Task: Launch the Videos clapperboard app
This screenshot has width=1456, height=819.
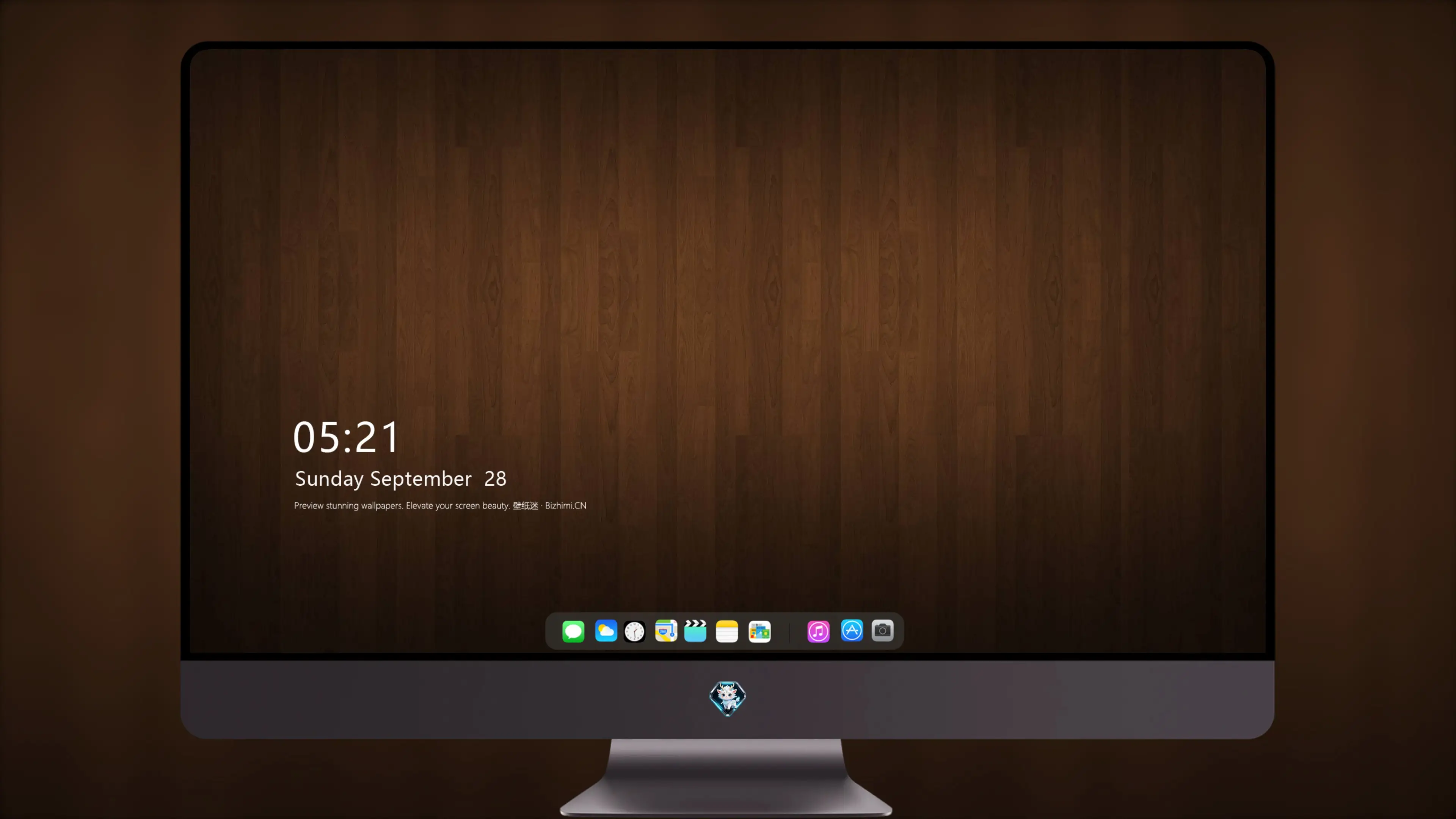Action: point(695,631)
